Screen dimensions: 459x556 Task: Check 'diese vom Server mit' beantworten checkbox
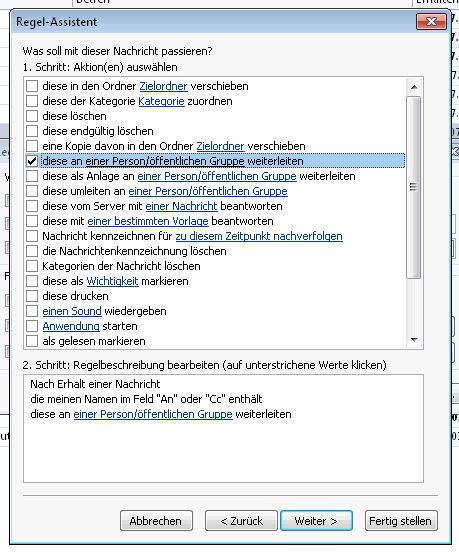pyautogui.click(x=32, y=206)
